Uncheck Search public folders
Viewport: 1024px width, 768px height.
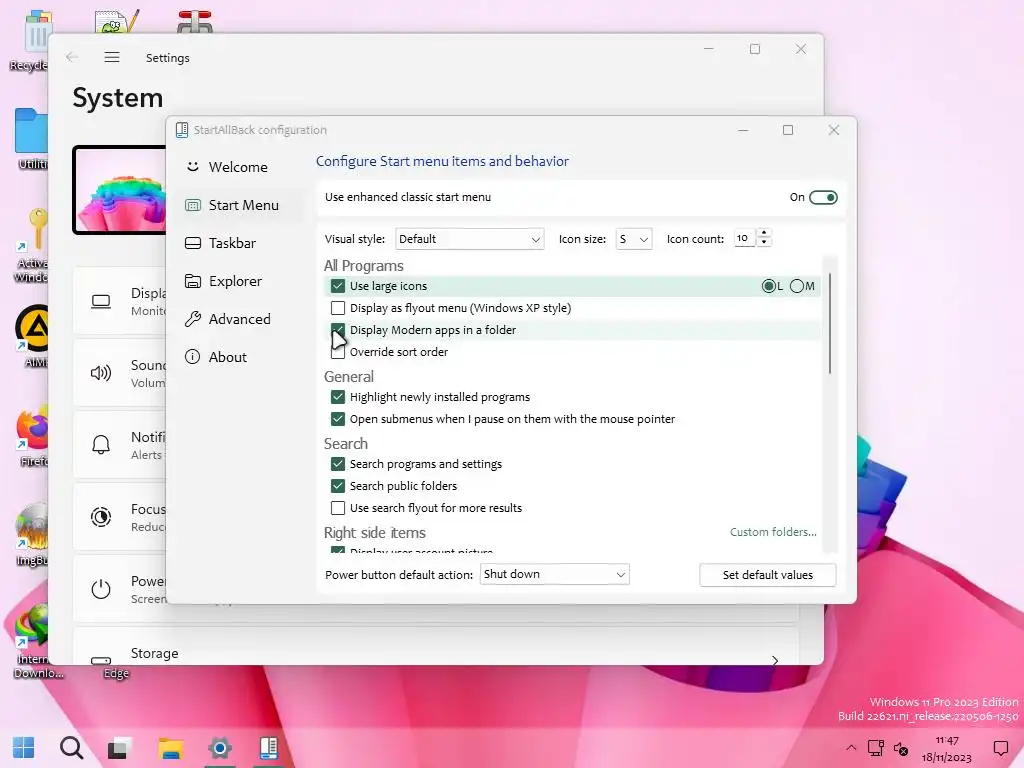coord(338,486)
